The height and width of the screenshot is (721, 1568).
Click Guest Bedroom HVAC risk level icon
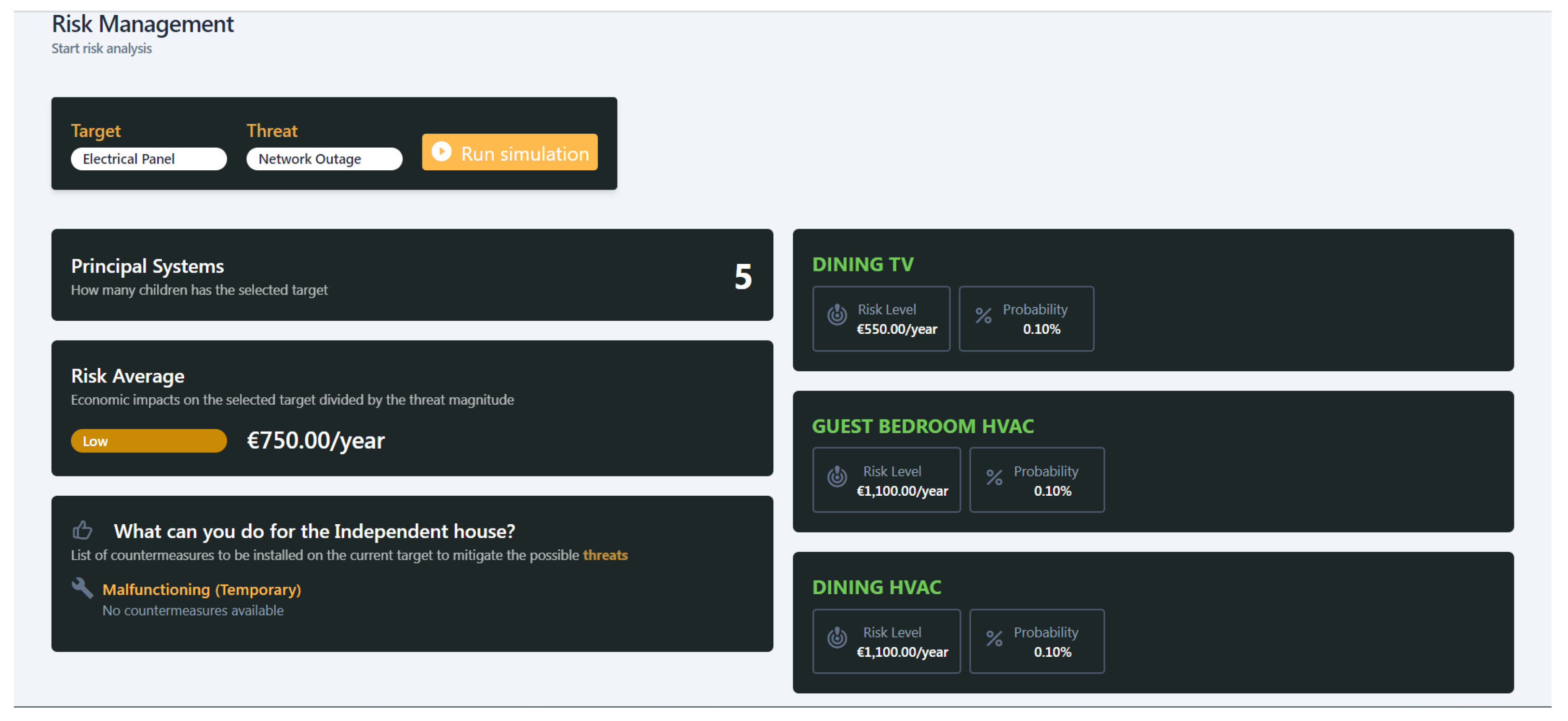click(x=837, y=476)
